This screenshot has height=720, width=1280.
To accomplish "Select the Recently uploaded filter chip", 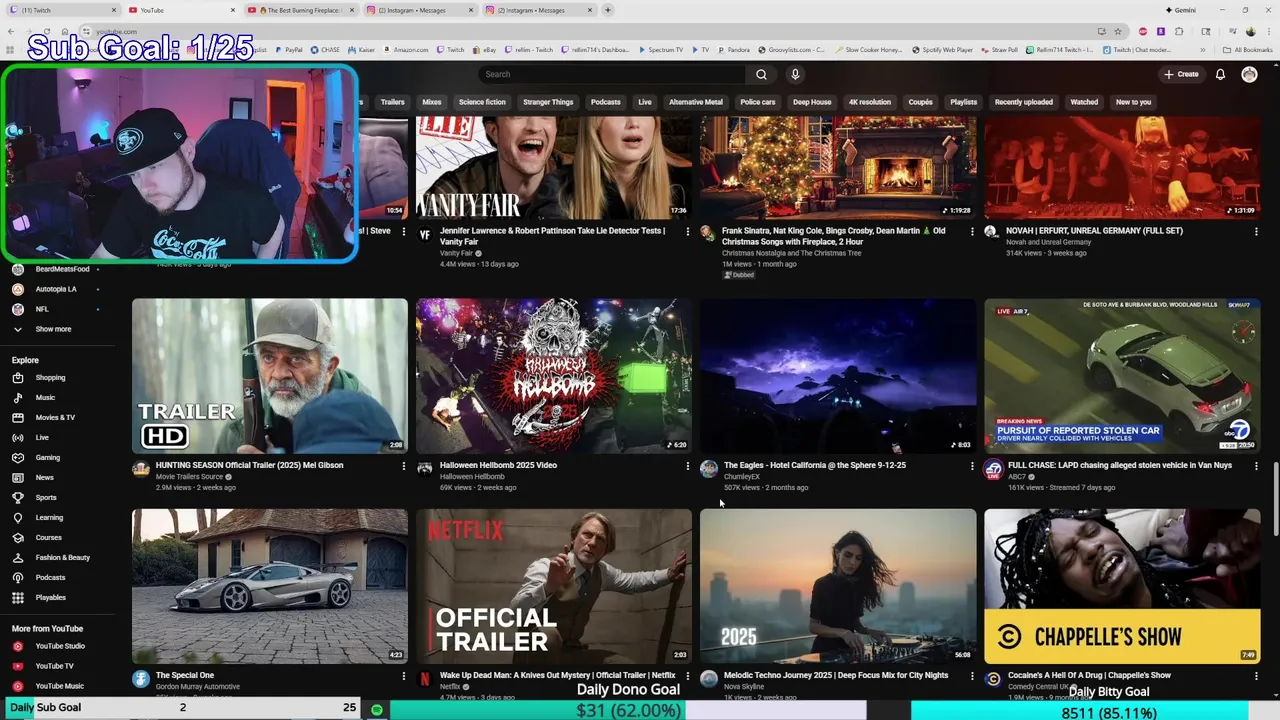I will pyautogui.click(x=1023, y=102).
